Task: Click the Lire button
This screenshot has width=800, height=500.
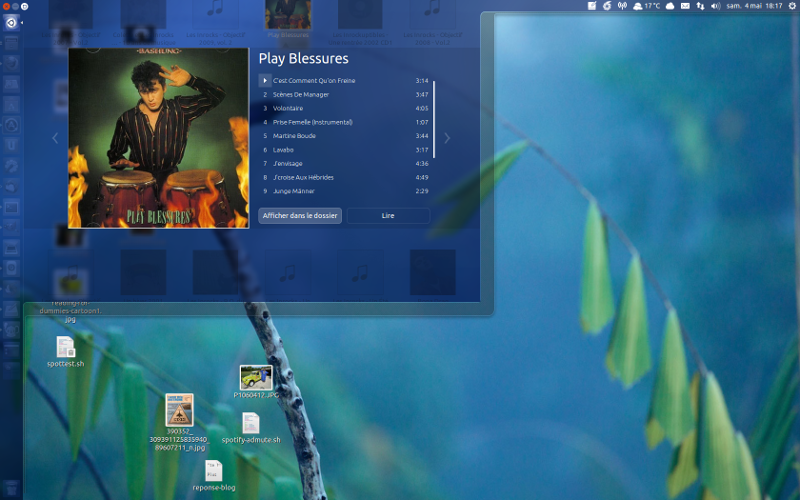Action: [388, 216]
